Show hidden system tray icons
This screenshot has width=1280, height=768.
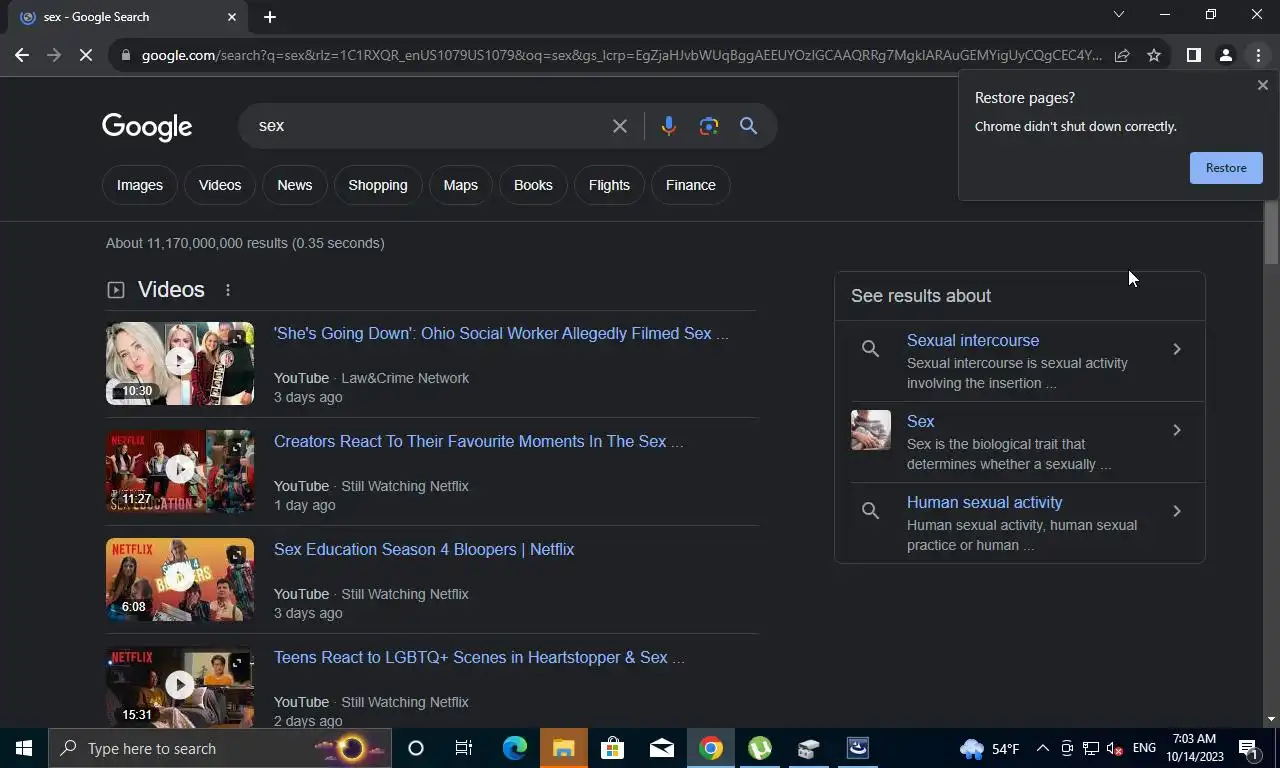pyautogui.click(x=1042, y=748)
